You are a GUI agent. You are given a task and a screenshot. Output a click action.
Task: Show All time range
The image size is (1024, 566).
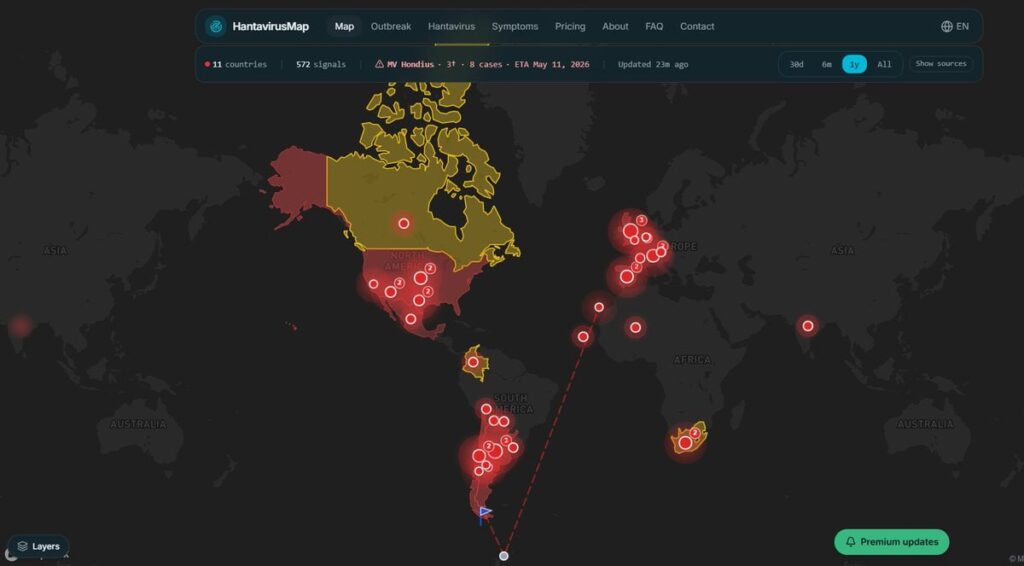point(884,64)
